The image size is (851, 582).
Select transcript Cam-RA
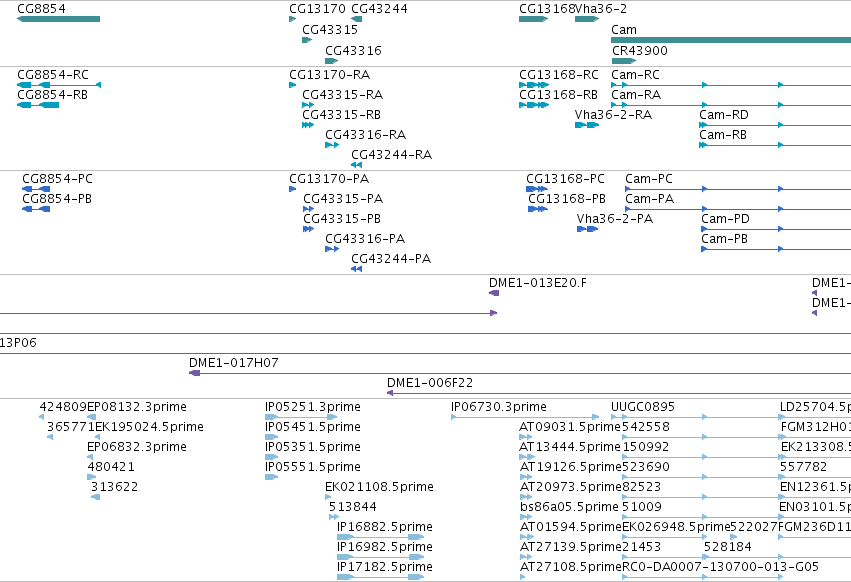636,94
